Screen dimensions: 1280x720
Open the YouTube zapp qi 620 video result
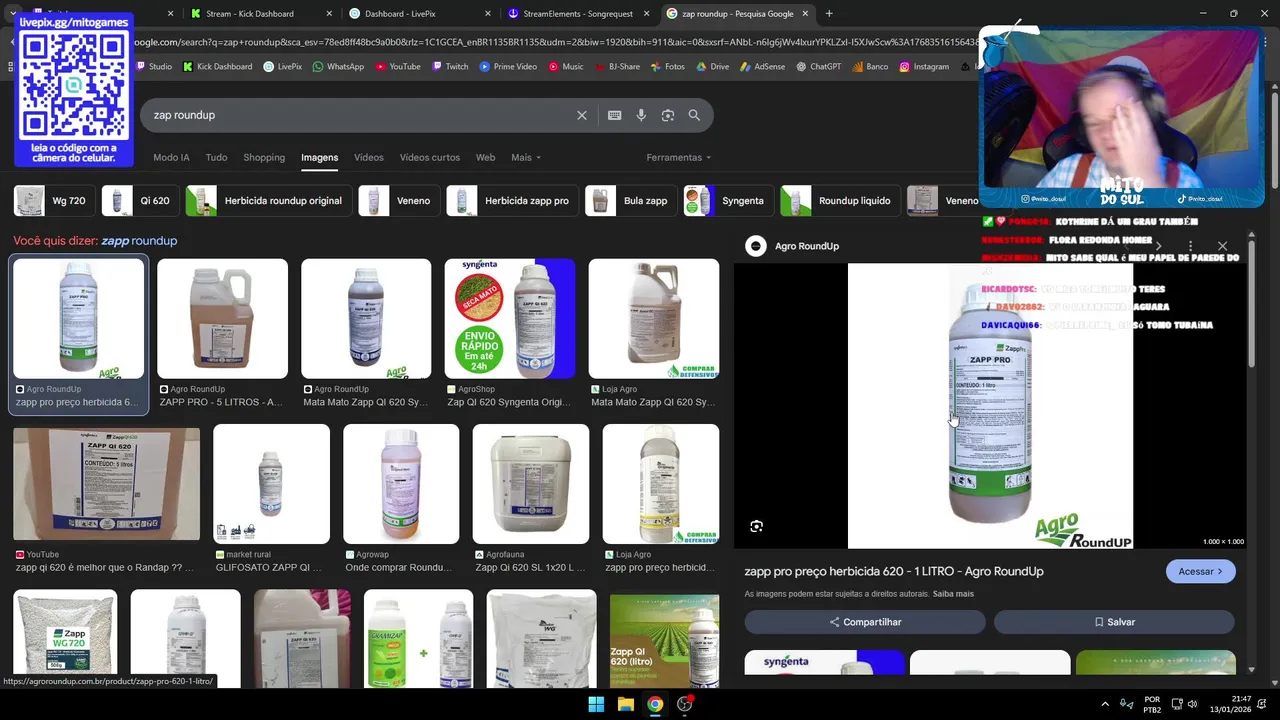[x=106, y=500]
